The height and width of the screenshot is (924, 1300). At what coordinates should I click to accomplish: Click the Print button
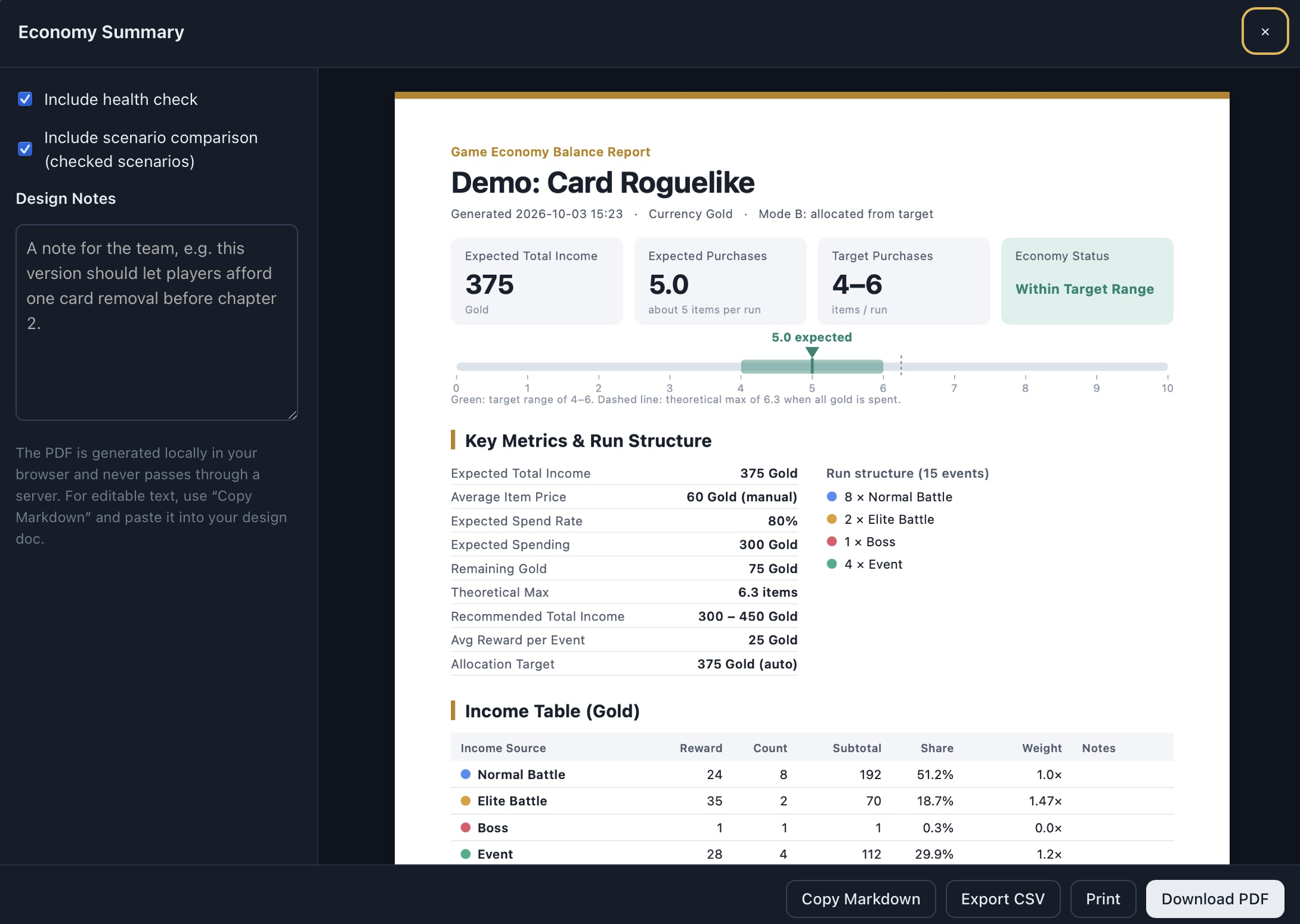click(x=1103, y=899)
